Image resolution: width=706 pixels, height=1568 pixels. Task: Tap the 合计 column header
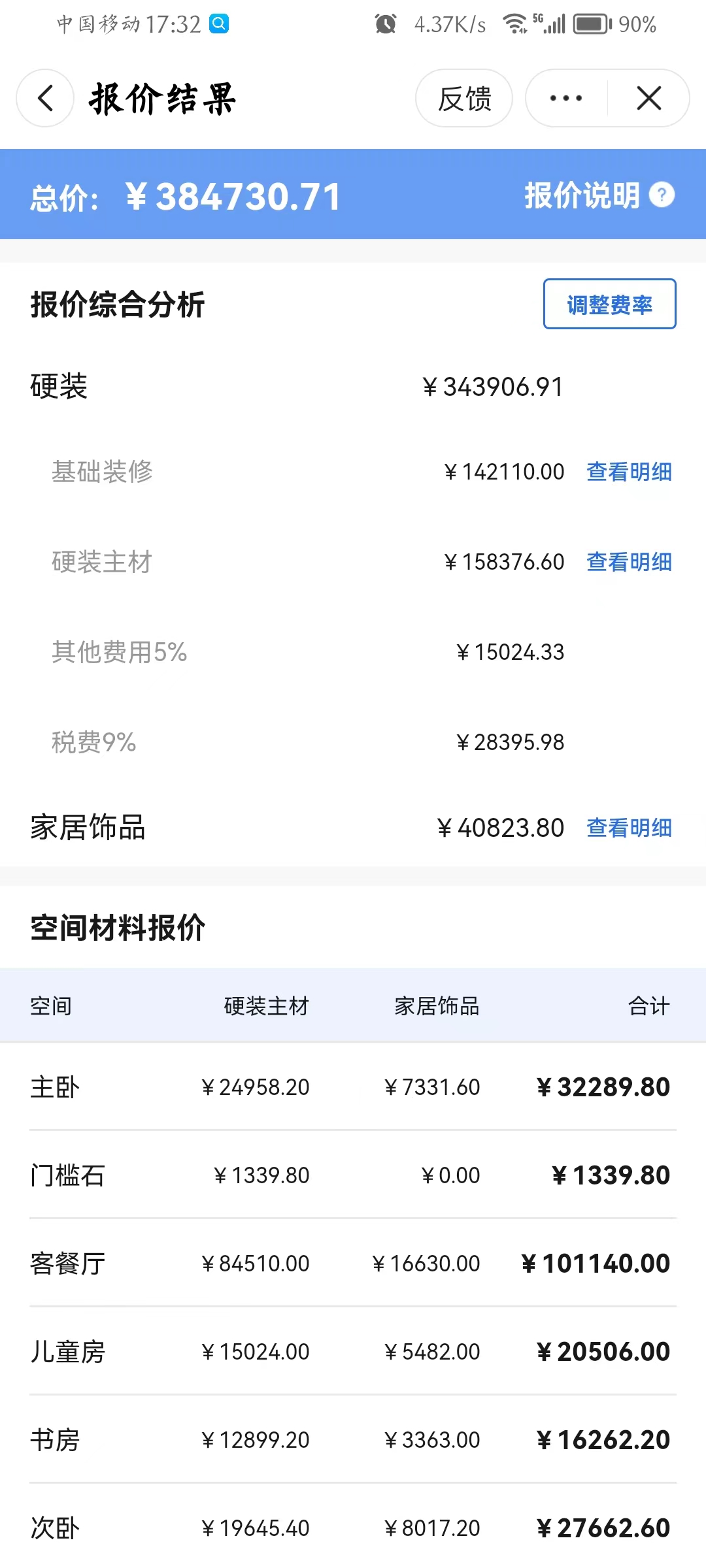coord(648,1006)
